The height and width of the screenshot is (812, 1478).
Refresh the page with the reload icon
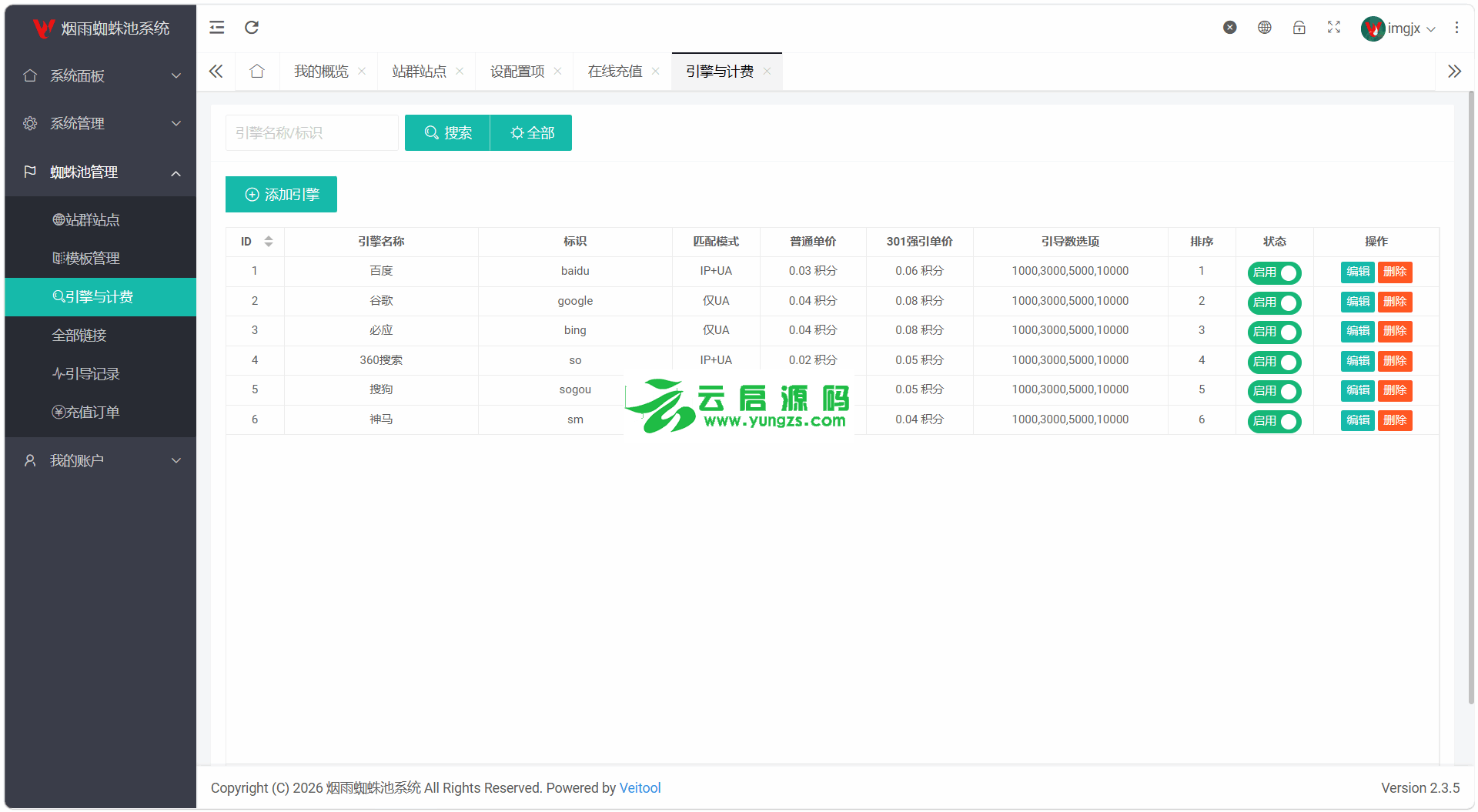pyautogui.click(x=252, y=28)
